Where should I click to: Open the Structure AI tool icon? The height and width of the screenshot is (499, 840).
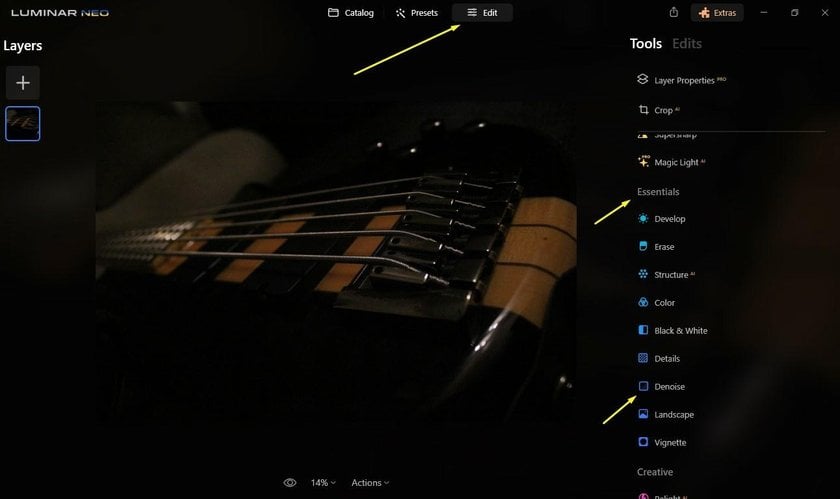point(643,274)
